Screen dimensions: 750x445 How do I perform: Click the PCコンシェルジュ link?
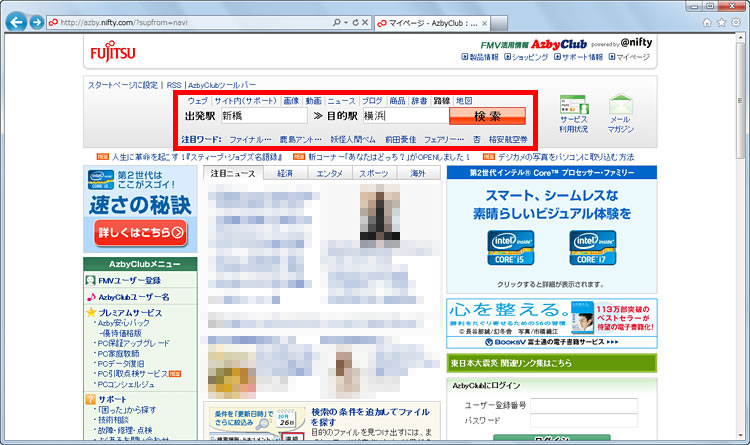(x=126, y=384)
